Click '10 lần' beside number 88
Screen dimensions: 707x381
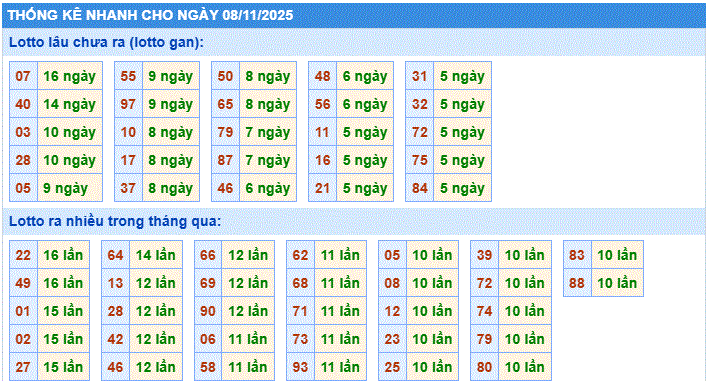[617, 283]
